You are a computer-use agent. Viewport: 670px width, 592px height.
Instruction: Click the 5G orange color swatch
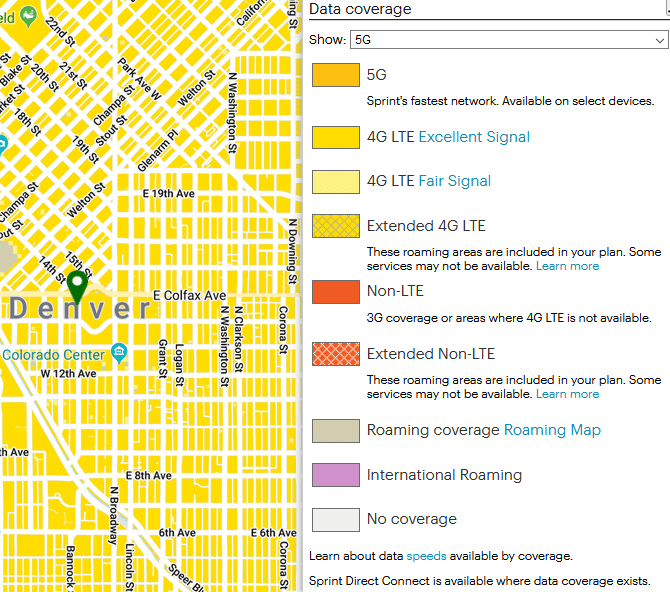335,75
